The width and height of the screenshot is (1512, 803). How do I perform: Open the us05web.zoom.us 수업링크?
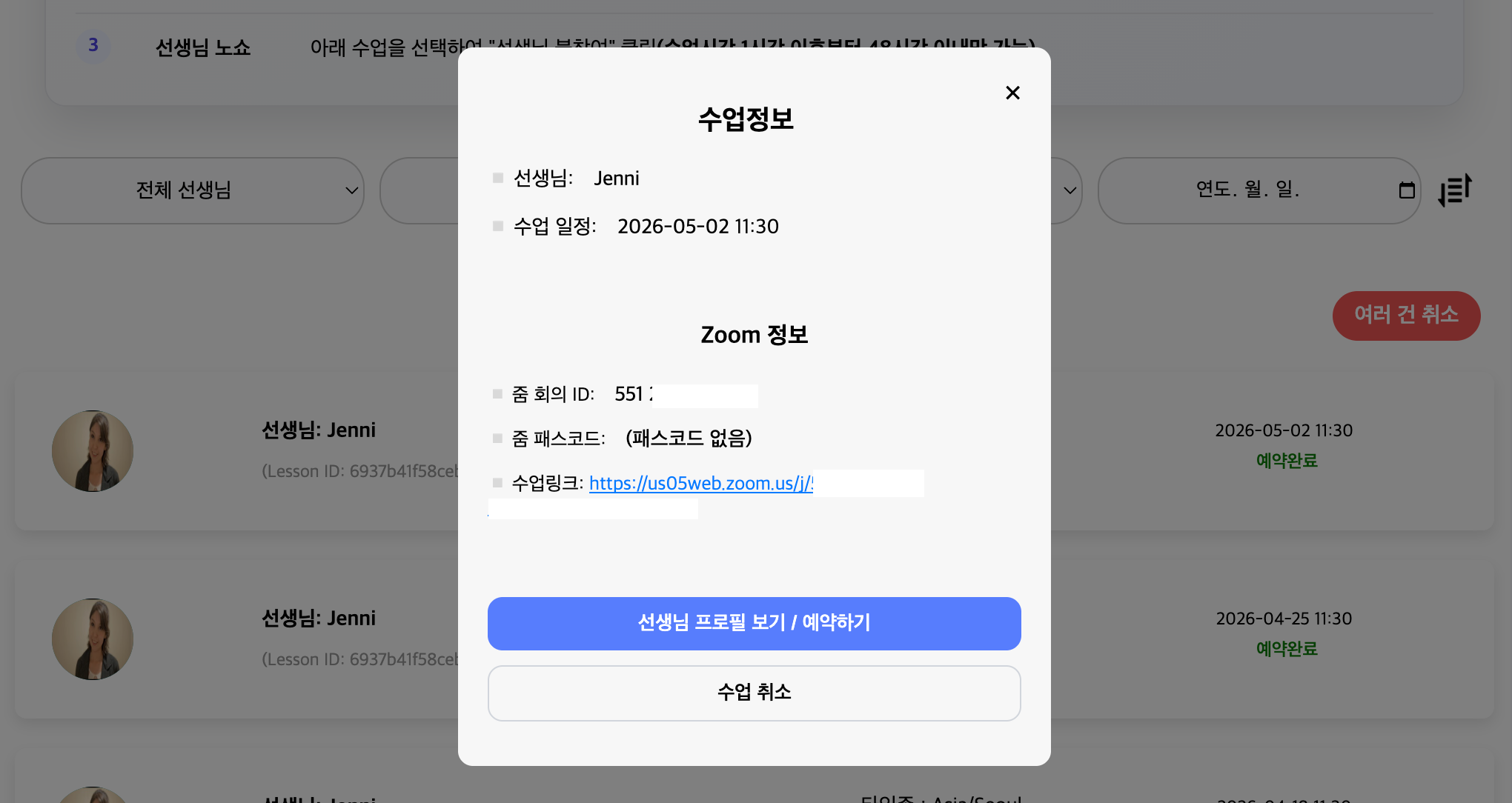(700, 484)
